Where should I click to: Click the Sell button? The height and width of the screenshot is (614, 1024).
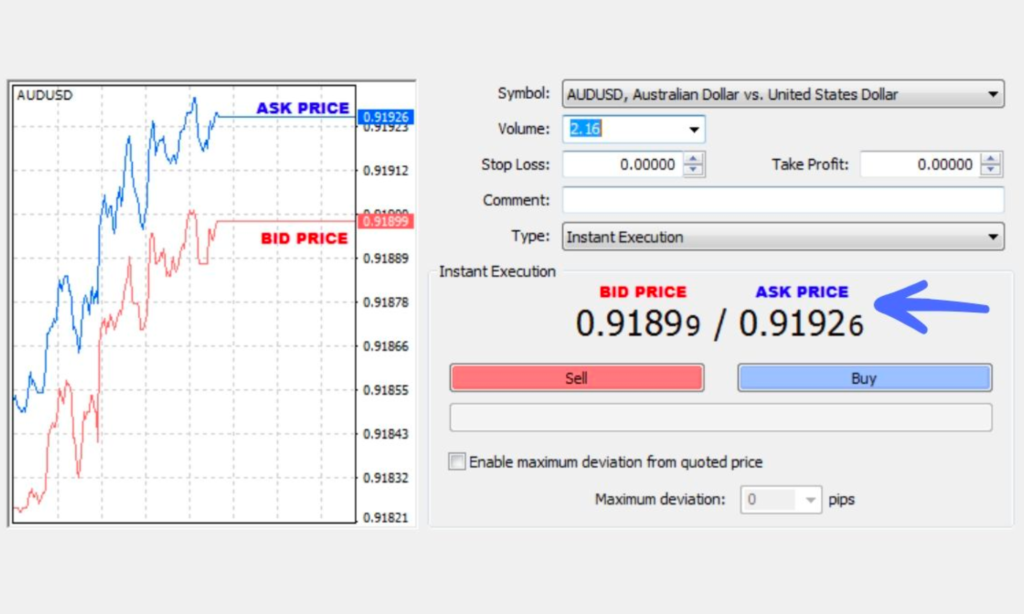[x=576, y=377]
